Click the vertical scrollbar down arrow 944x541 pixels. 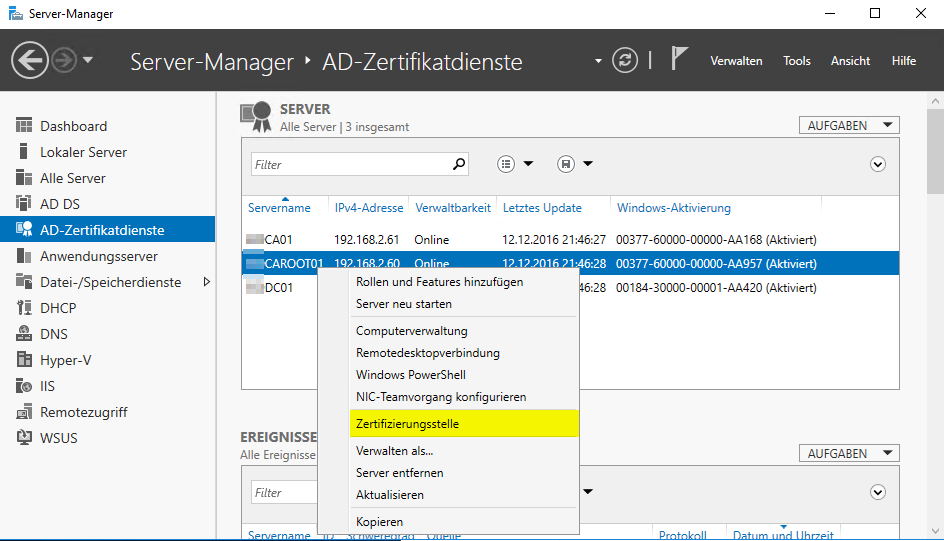[x=935, y=531]
